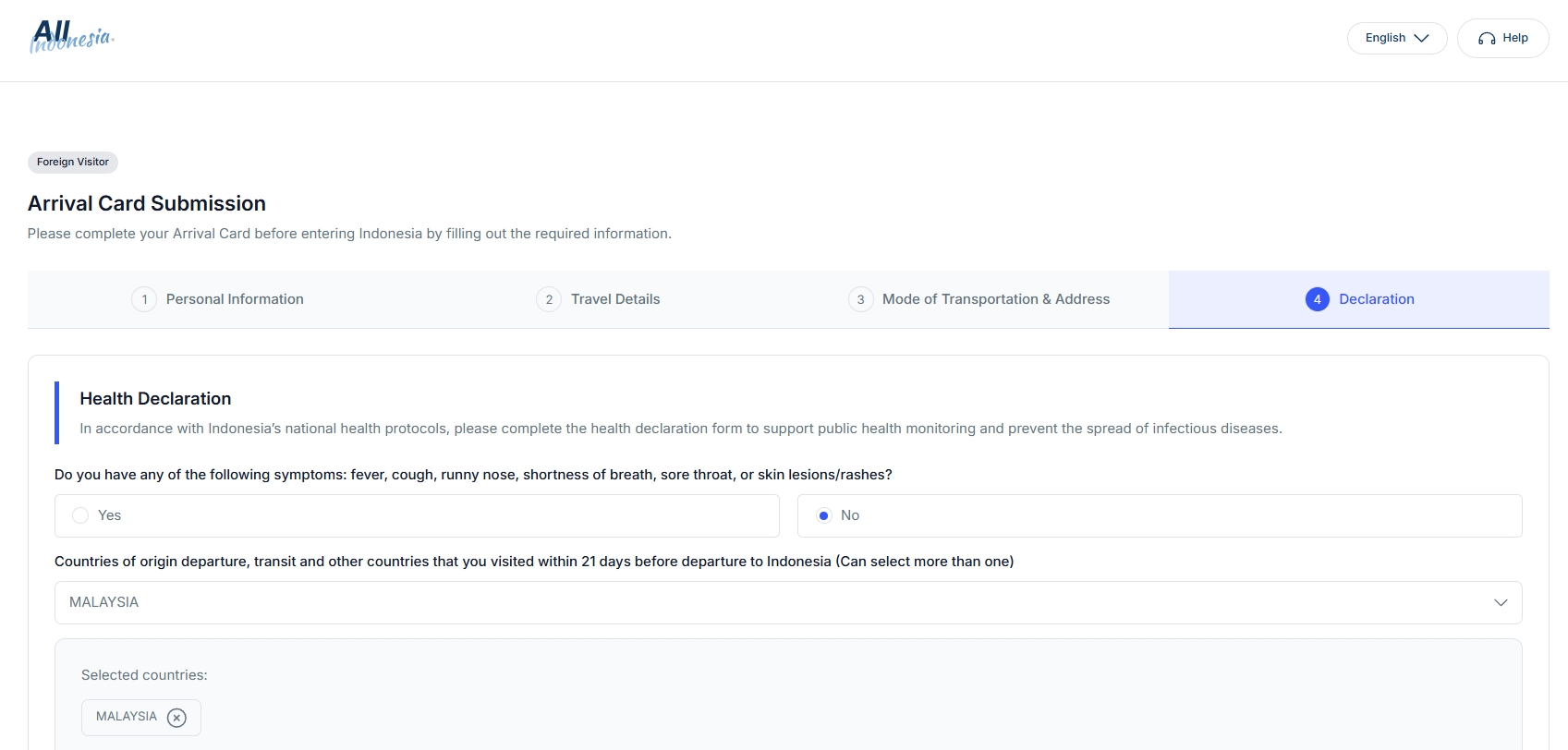Click the Foreign Visitor badge
Viewport: 1568px width, 750px height.
tap(73, 162)
